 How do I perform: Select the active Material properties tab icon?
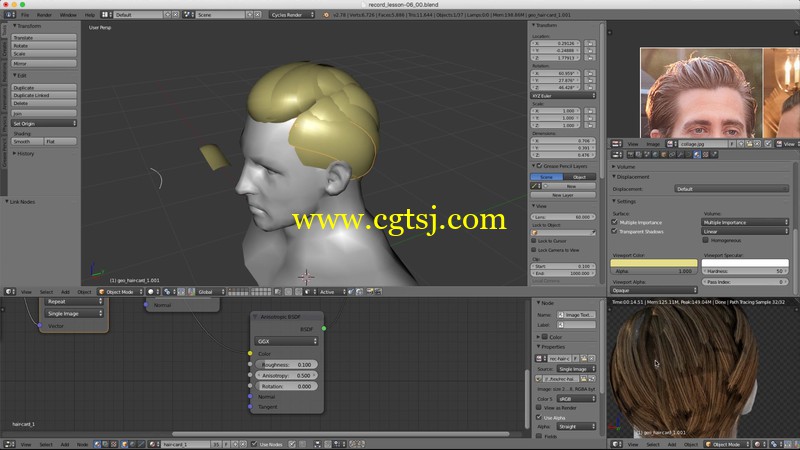click(x=696, y=155)
